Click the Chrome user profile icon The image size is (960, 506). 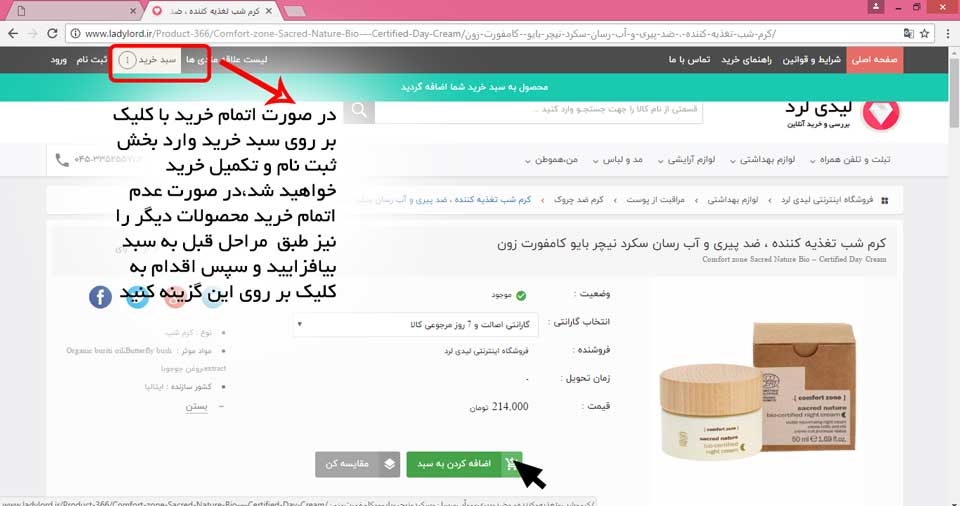tap(876, 7)
